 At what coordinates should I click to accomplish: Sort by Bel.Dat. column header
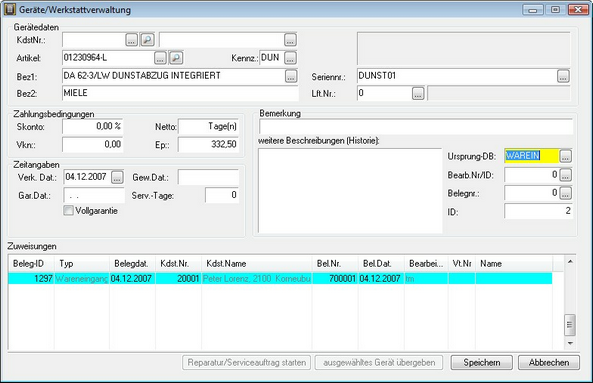tap(382, 264)
